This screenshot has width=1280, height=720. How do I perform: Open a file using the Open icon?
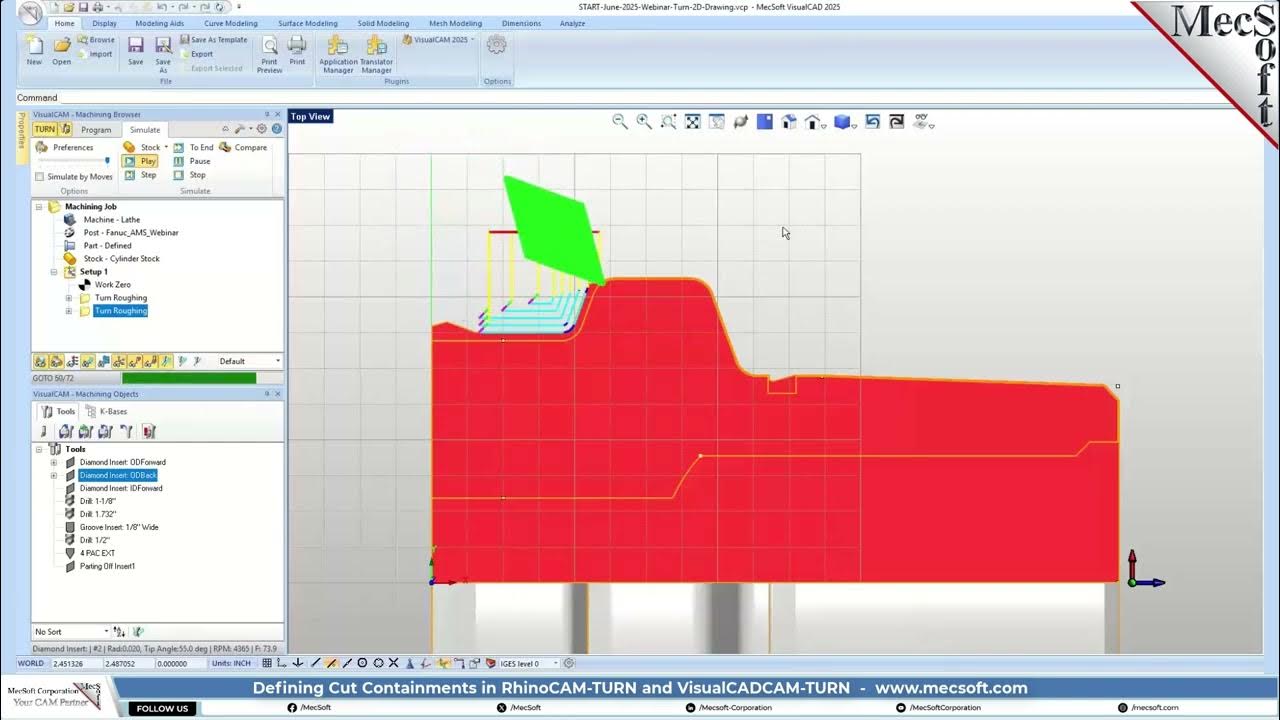pos(62,50)
